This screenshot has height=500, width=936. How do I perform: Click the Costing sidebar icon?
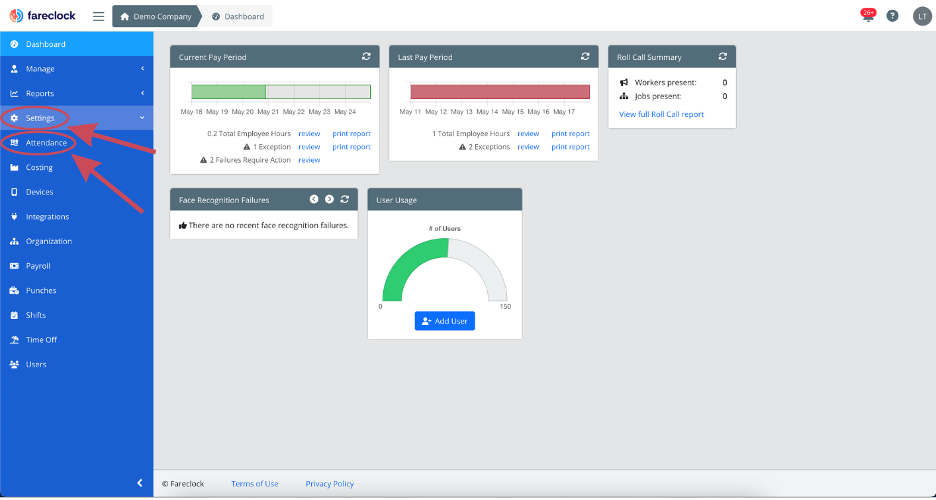(x=14, y=168)
